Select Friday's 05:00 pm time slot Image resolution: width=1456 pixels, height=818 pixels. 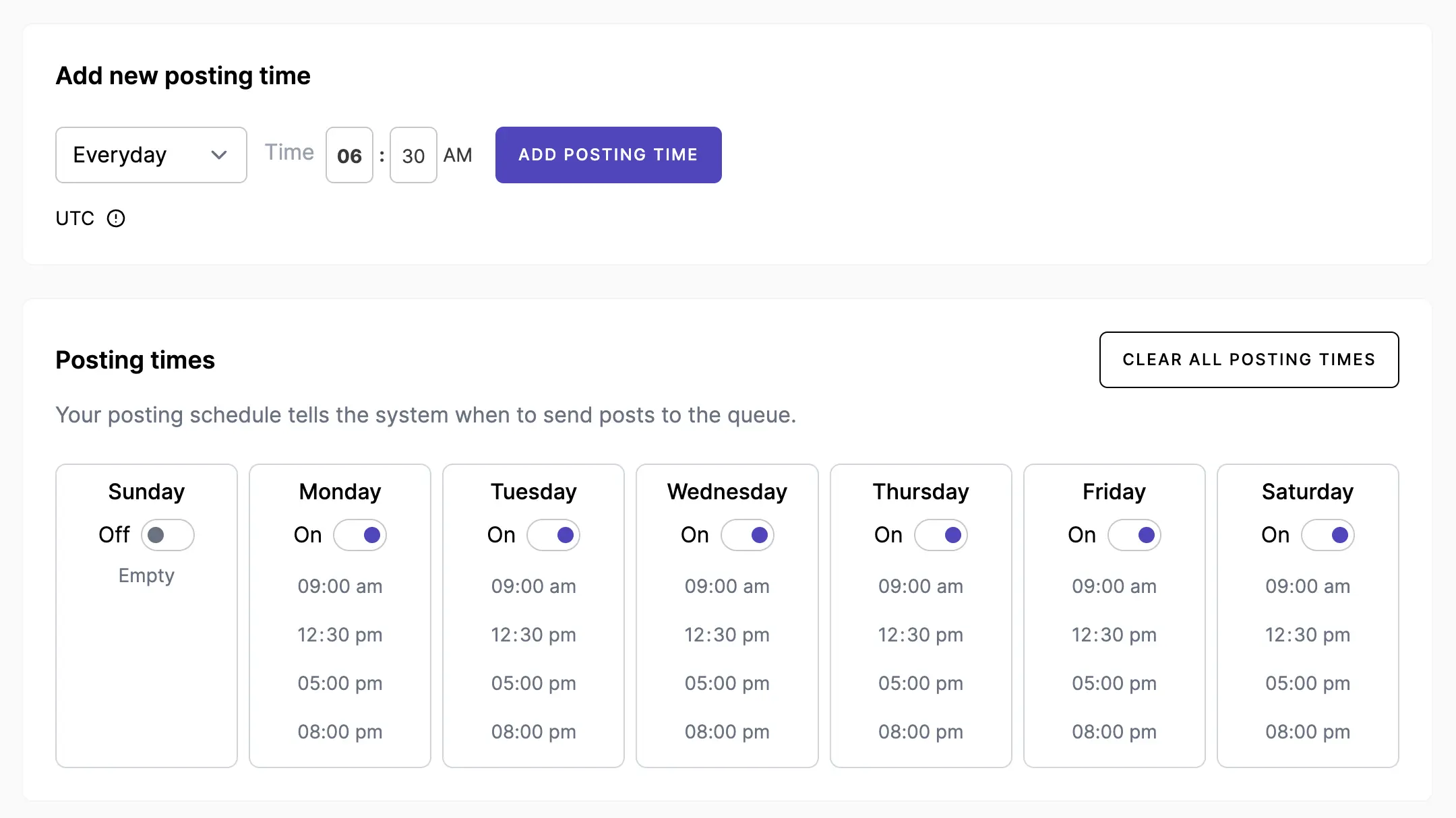tap(1114, 683)
